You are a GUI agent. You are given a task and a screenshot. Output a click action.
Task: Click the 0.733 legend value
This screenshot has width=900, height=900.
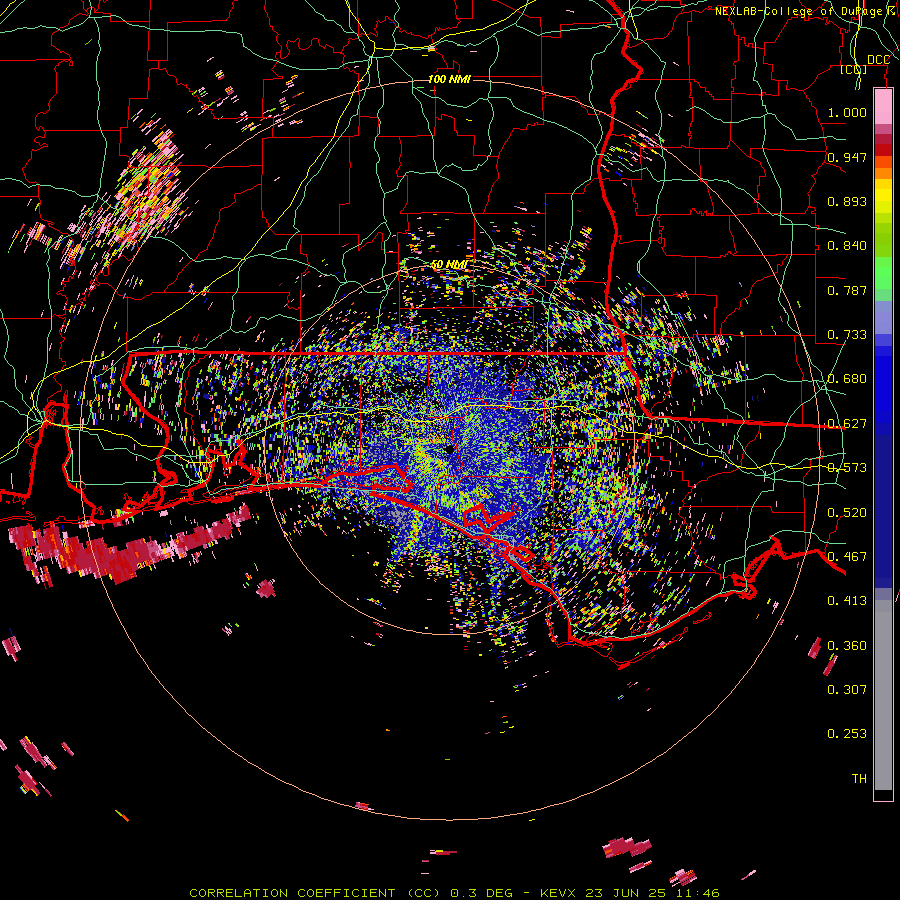847,335
